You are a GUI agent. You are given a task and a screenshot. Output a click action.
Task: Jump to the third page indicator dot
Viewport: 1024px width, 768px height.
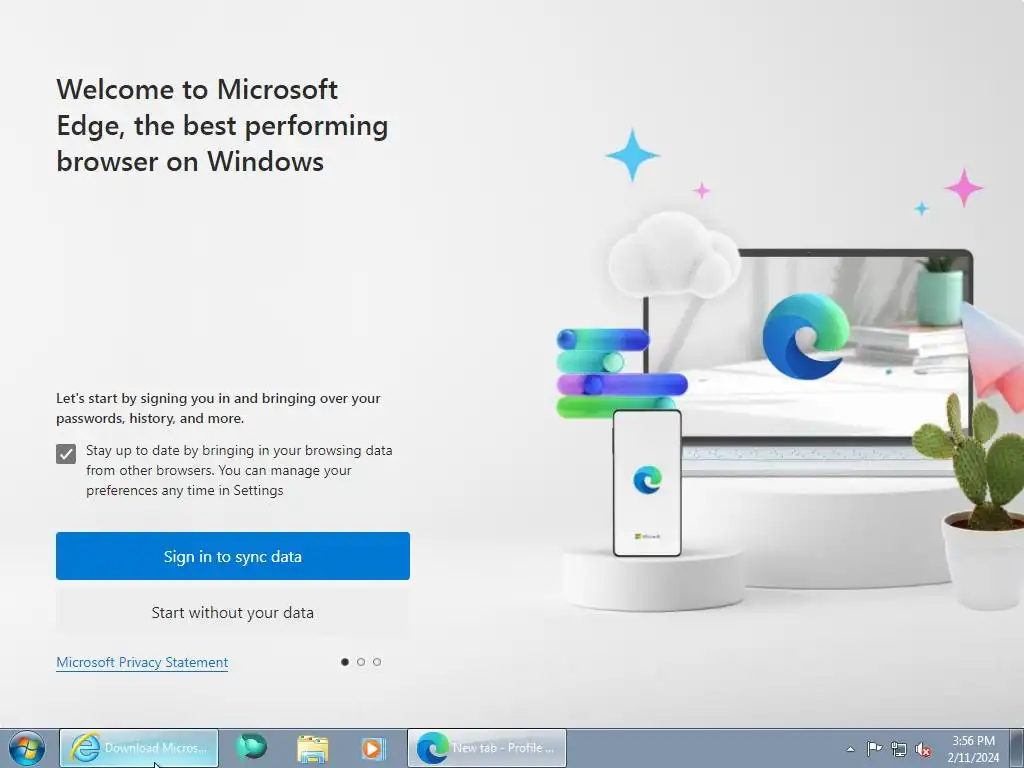[x=377, y=662]
